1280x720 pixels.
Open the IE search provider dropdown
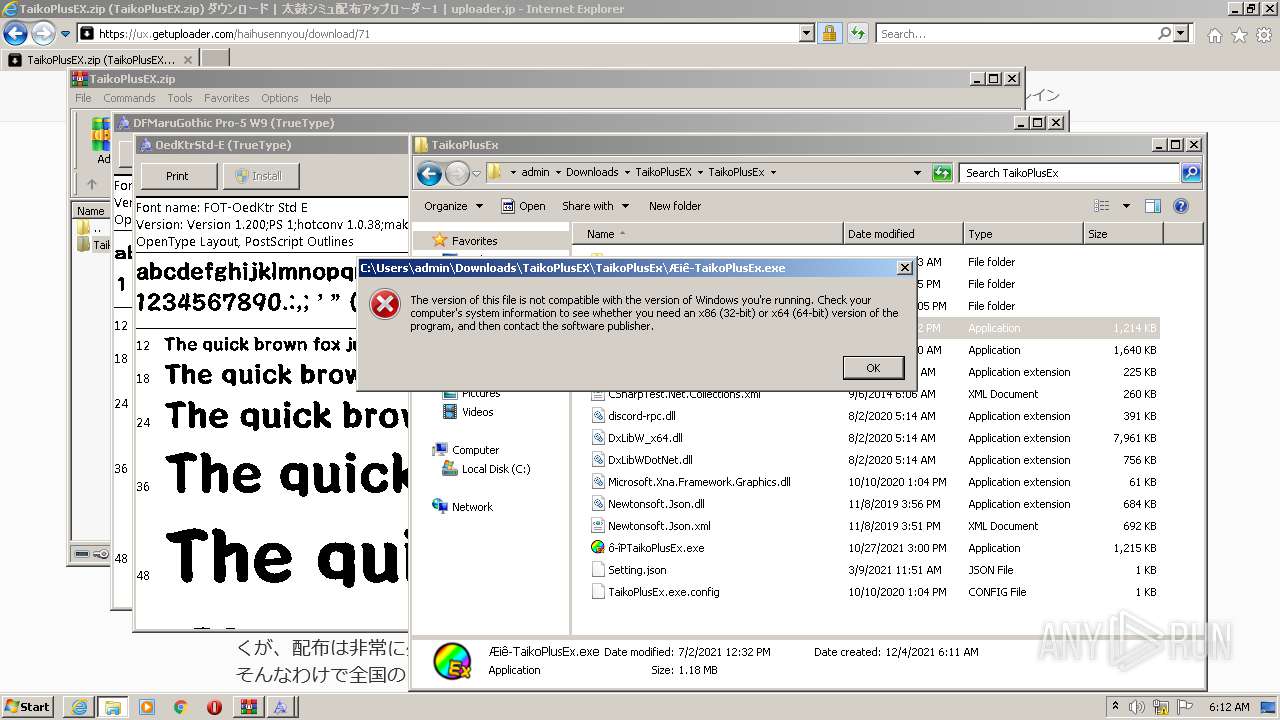(x=1181, y=34)
